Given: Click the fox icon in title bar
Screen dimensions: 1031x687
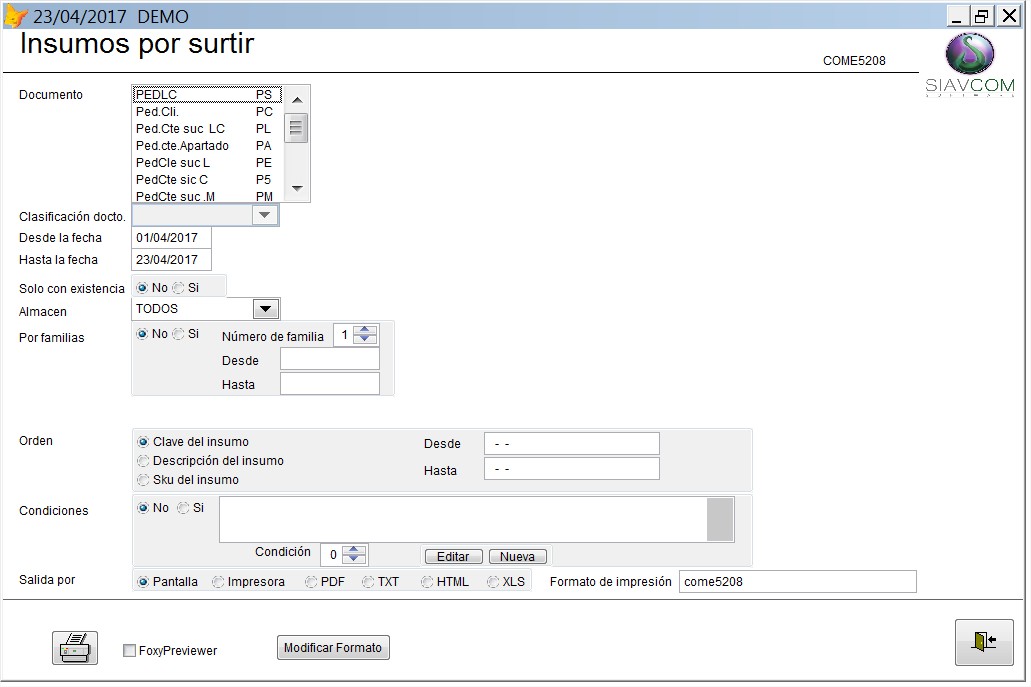Looking at the screenshot, I should pyautogui.click(x=16, y=16).
